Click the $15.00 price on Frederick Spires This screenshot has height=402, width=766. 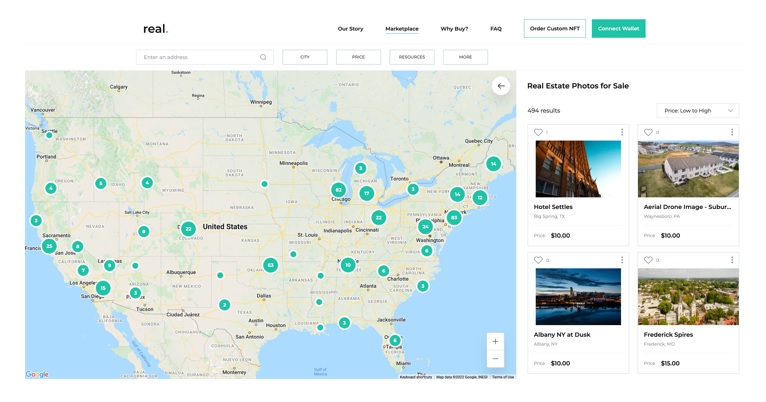click(670, 363)
